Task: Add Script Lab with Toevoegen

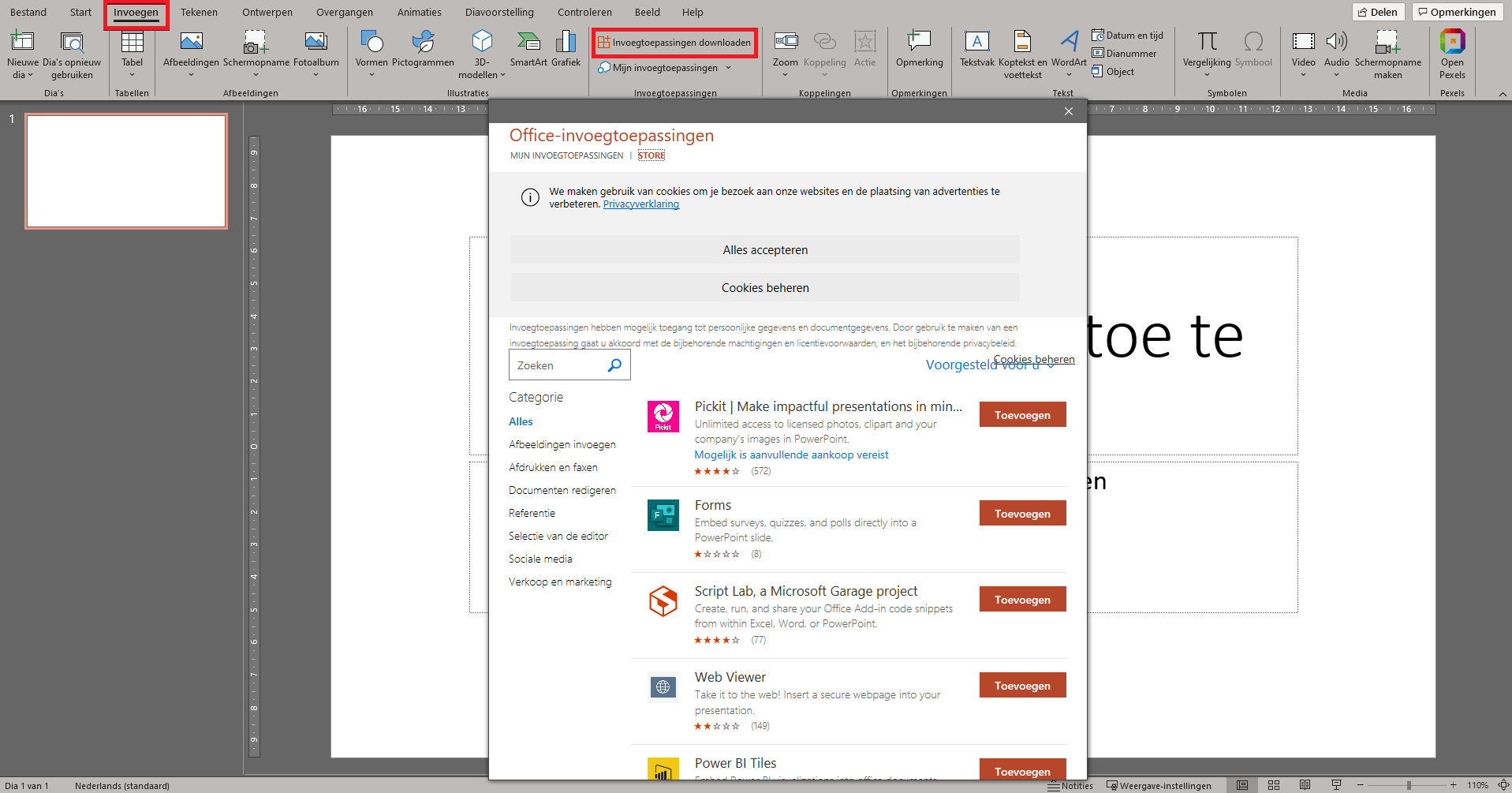Action: pyautogui.click(x=1022, y=600)
